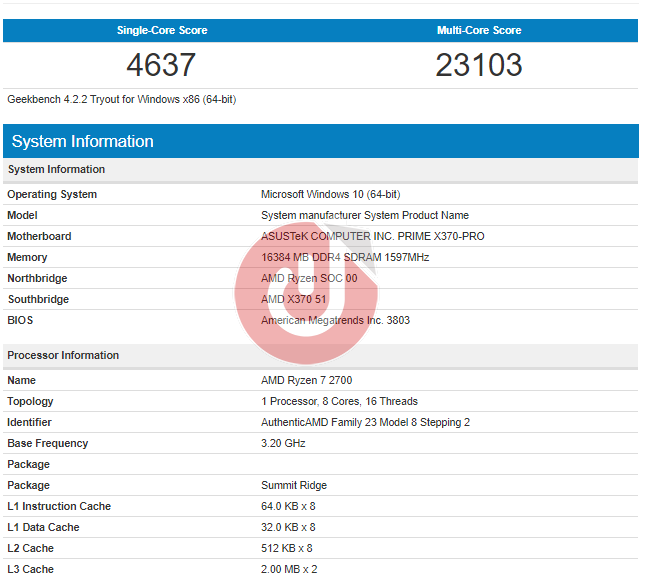Select the single-core score value 4637
The height and width of the screenshot is (586, 647).
161,65
